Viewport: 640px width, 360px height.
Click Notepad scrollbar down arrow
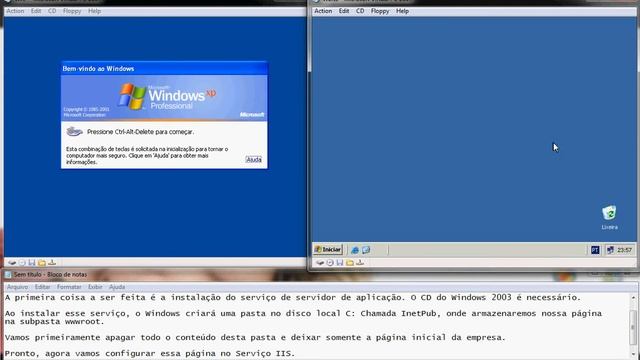pyautogui.click(x=633, y=355)
